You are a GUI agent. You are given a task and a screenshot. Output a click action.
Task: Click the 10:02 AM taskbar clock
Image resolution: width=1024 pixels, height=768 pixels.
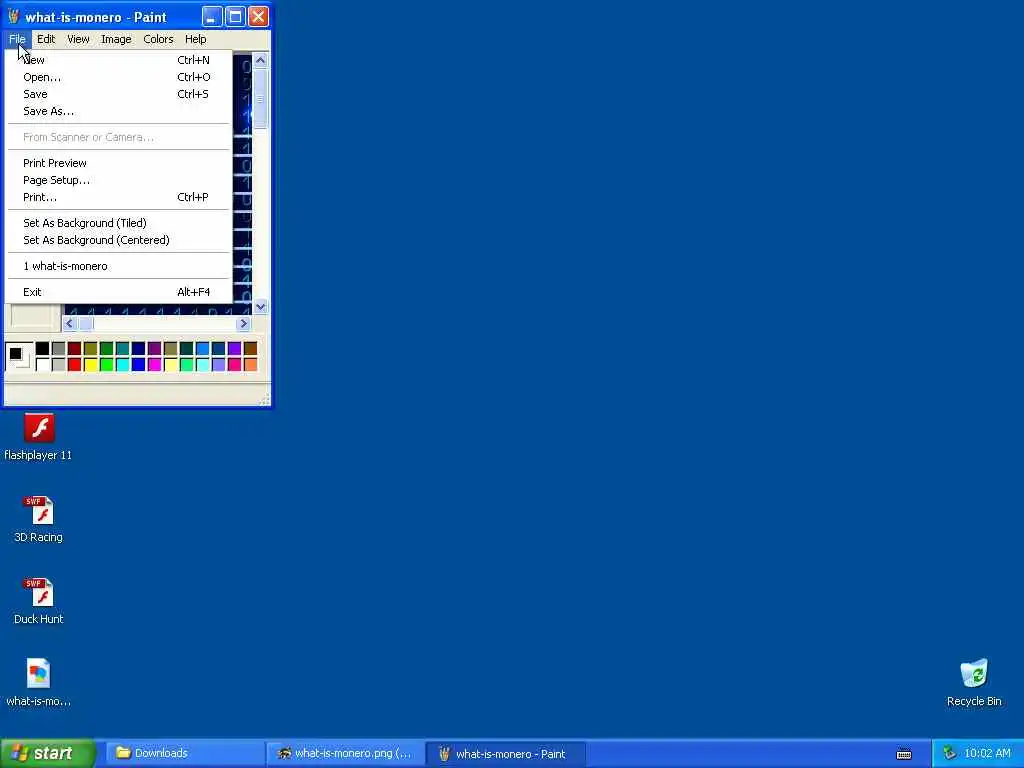[x=987, y=754]
